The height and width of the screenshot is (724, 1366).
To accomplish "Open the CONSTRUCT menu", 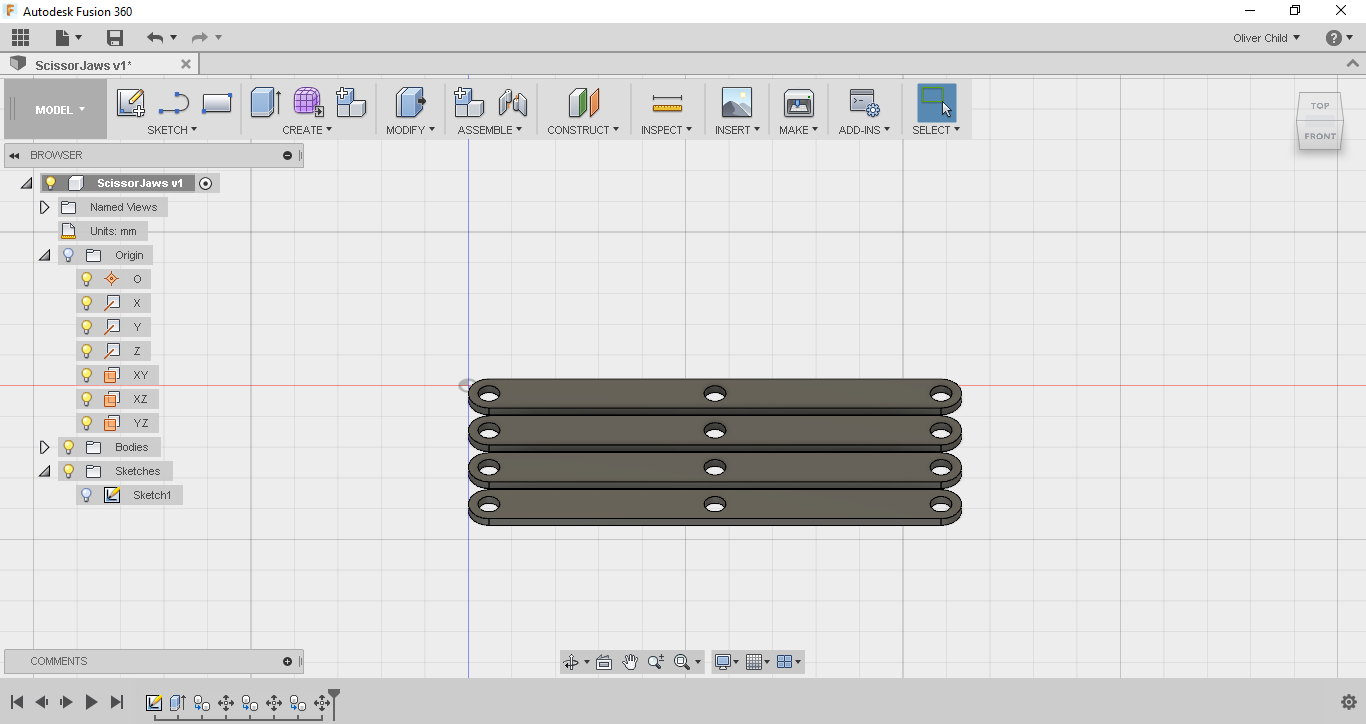I will coord(583,130).
